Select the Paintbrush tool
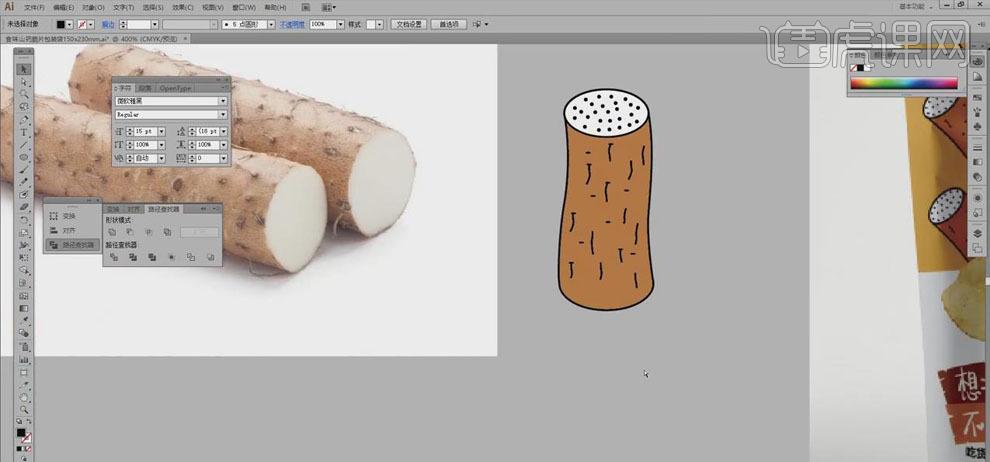The height and width of the screenshot is (462, 990). (x=24, y=169)
